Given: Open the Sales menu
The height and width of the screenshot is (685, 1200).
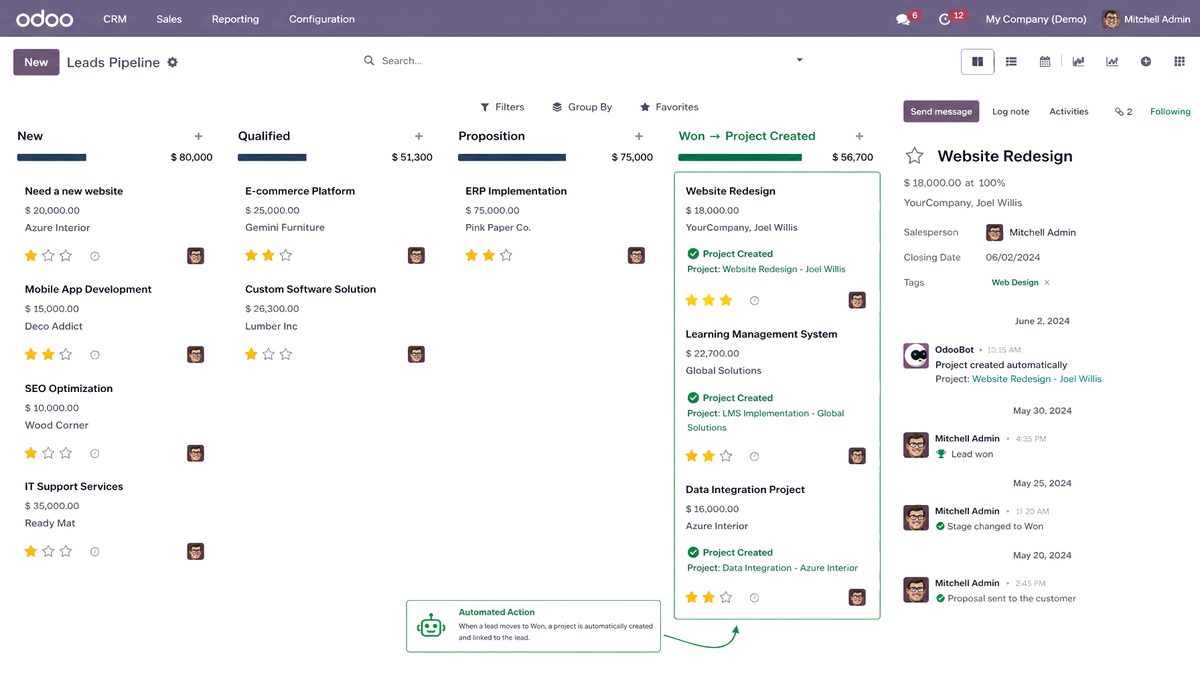Looking at the screenshot, I should [169, 19].
